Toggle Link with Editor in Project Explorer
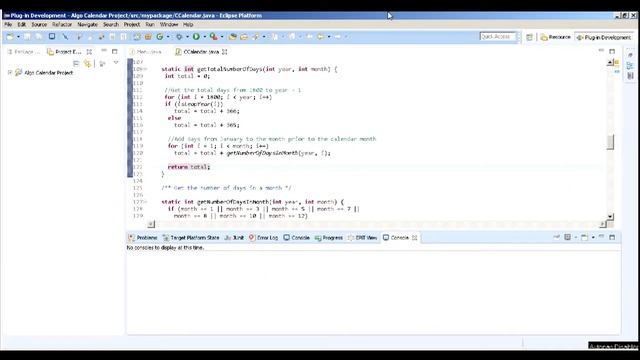640x360 pixels. 87,63
